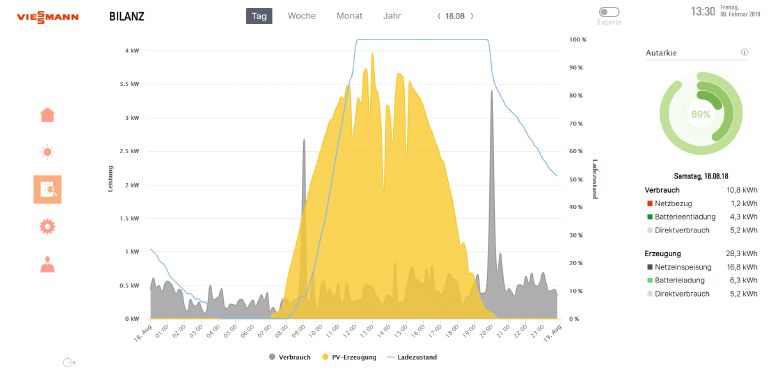
Task: Open the gear settings icon in sidebar
Action: [x=48, y=227]
